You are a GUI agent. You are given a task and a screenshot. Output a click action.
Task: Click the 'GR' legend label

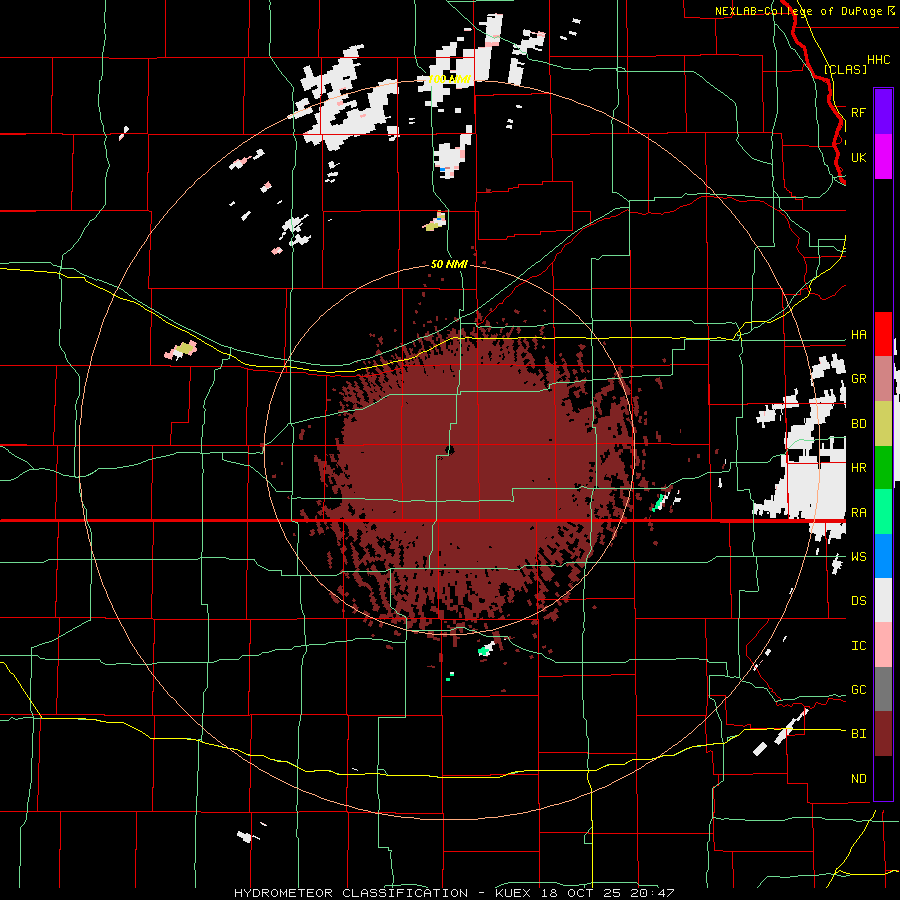tap(858, 379)
